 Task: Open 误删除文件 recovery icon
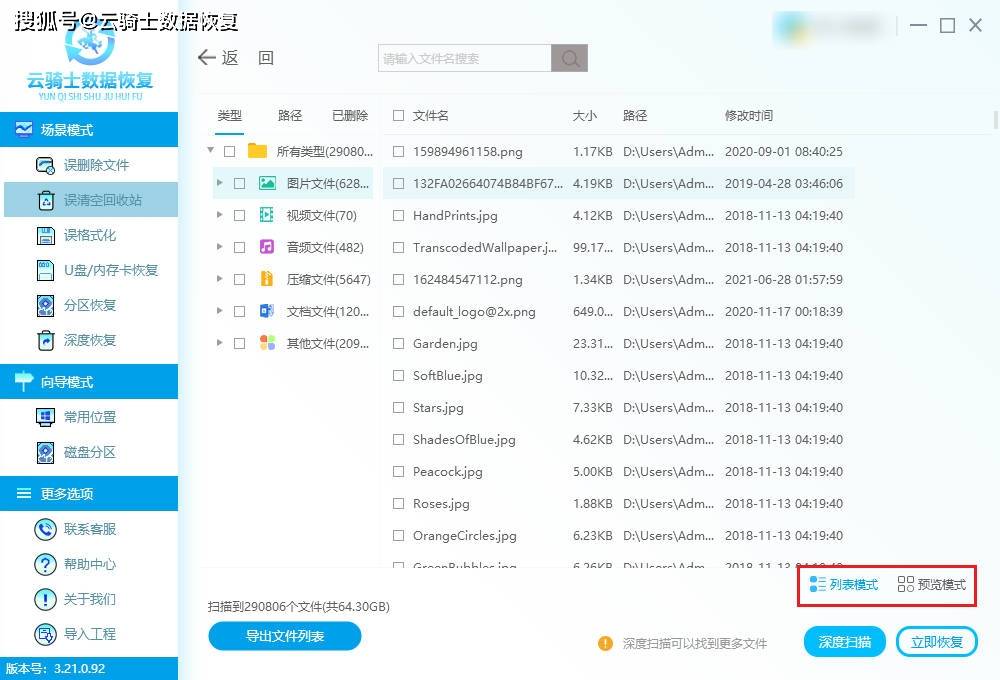click(45, 165)
